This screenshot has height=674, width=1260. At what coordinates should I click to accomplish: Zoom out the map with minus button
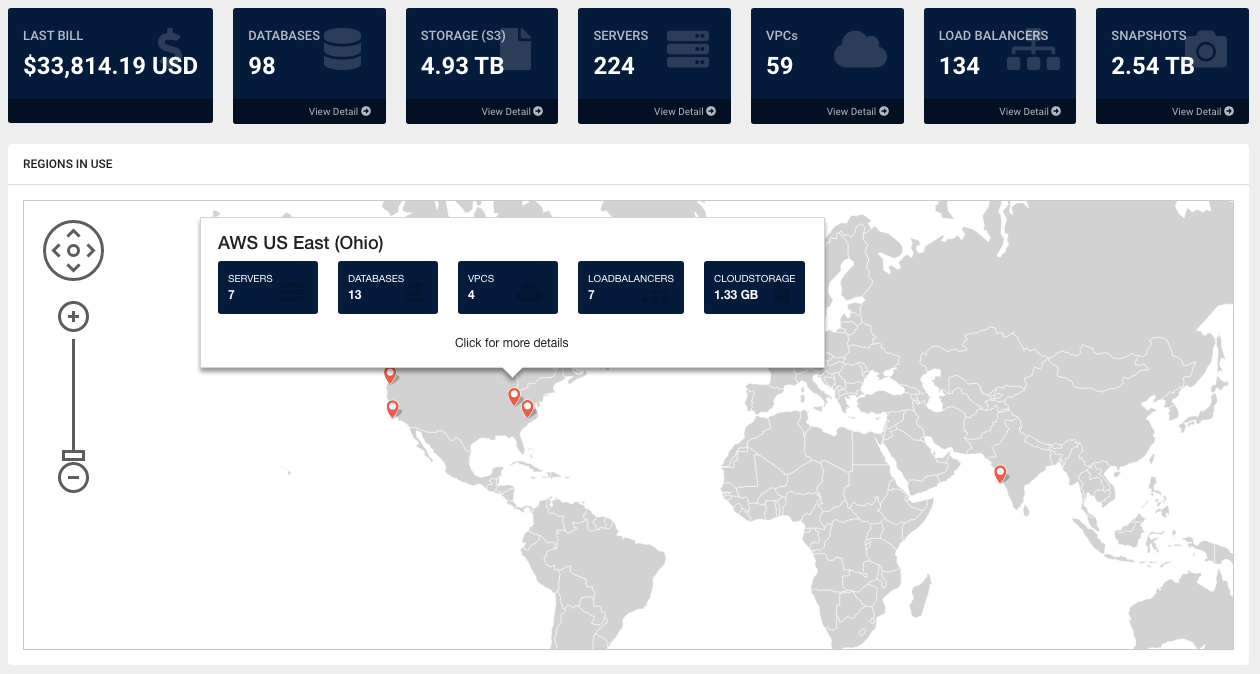[73, 478]
